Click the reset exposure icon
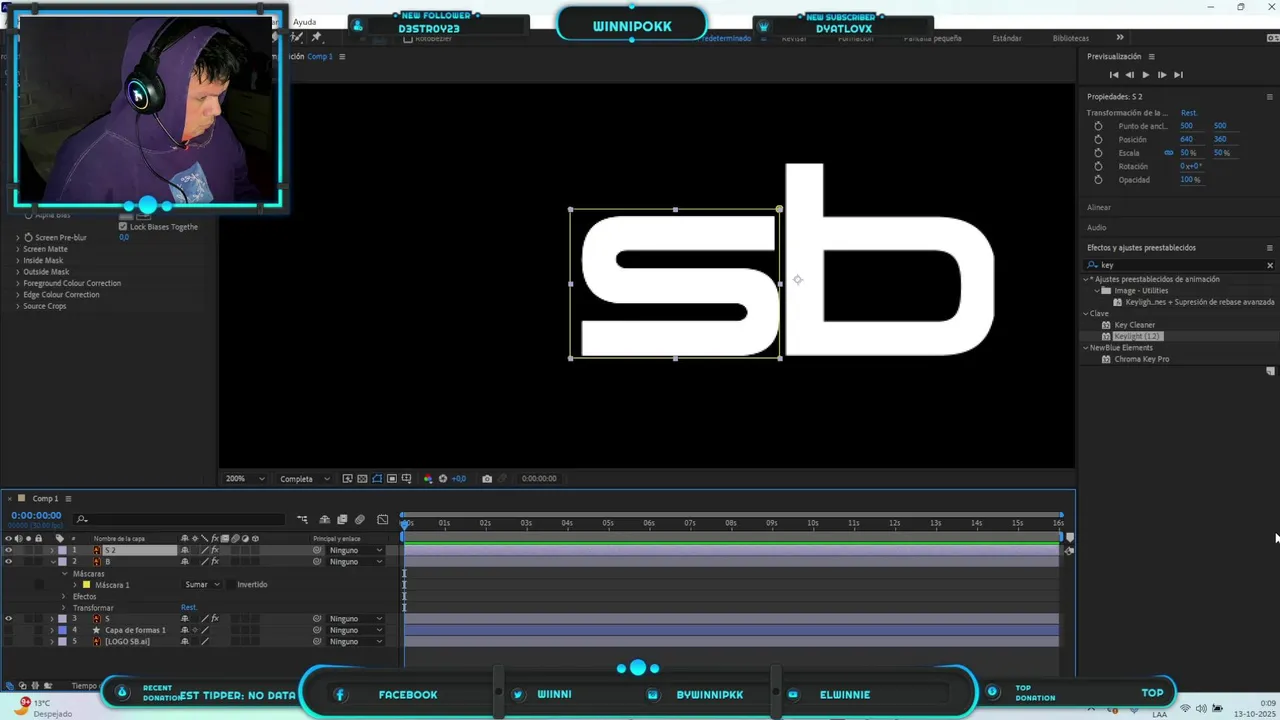Viewport: 1280px width, 720px height. (x=443, y=479)
